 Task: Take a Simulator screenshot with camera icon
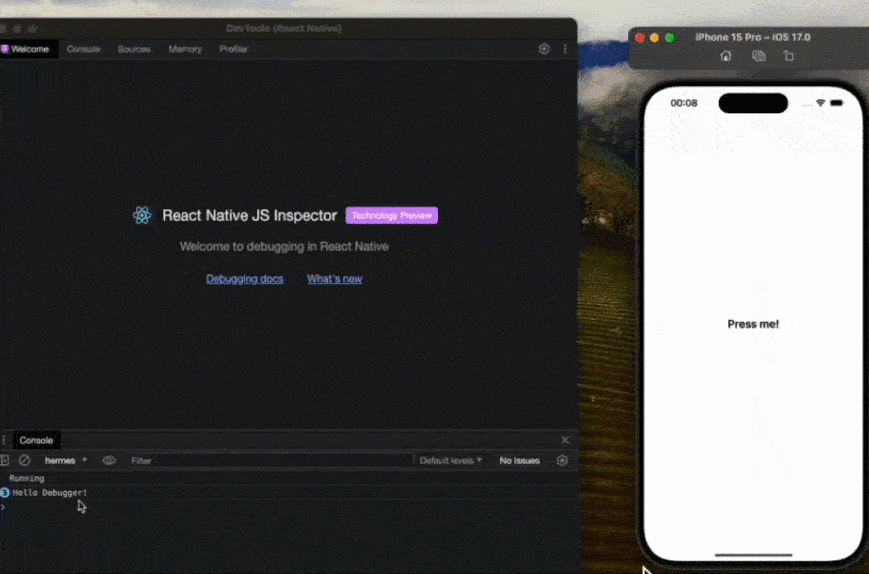coord(758,56)
